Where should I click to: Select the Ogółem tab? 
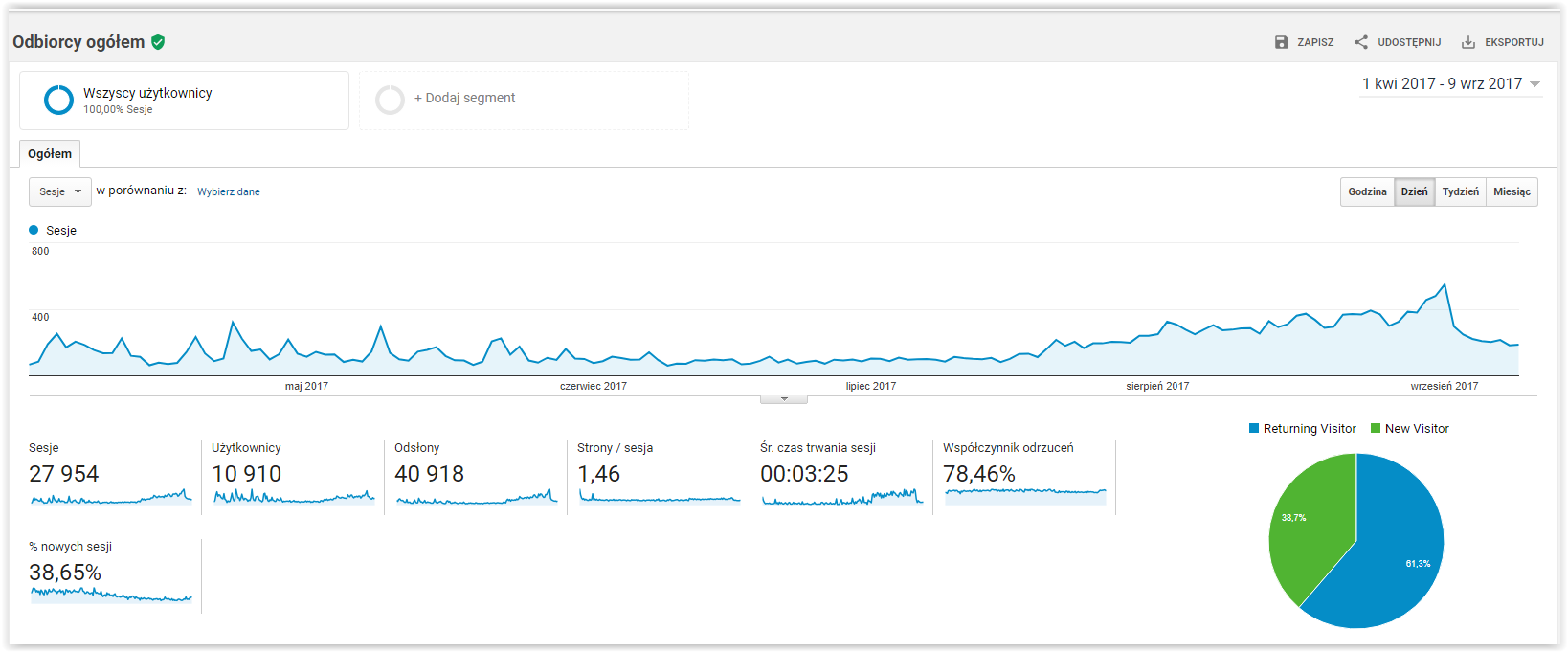50,154
